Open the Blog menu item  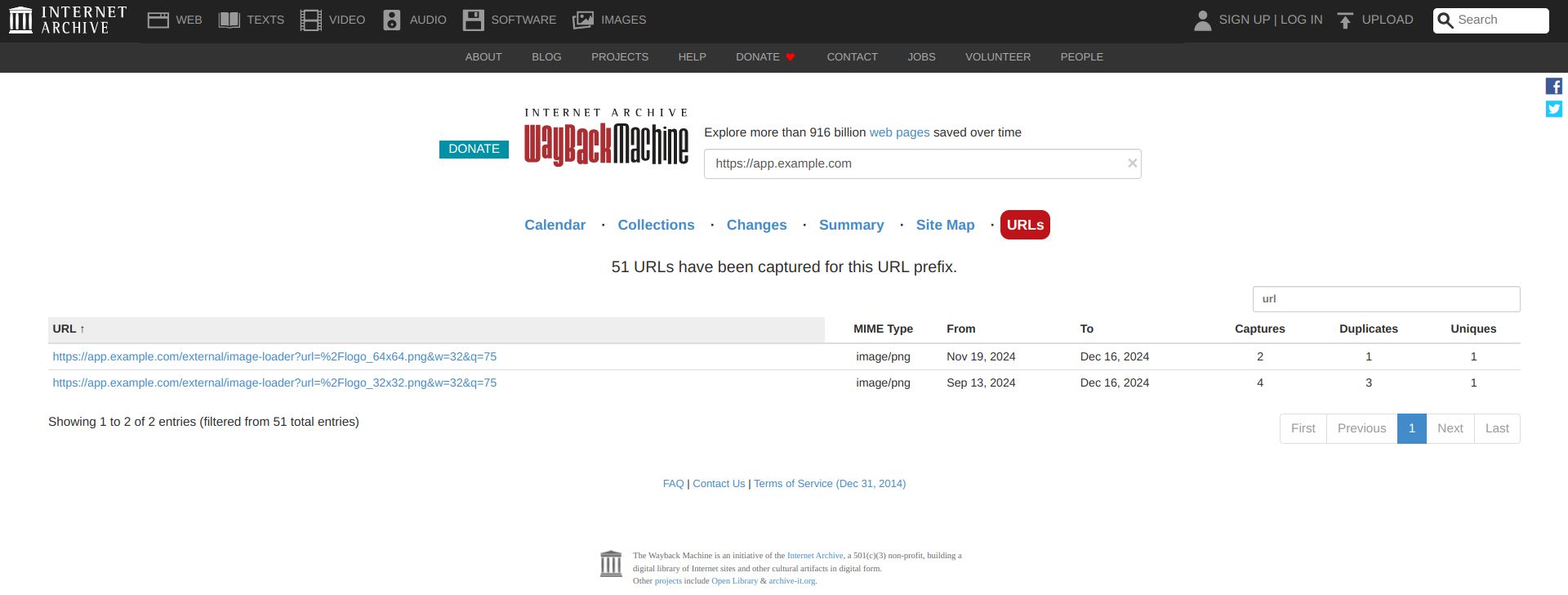546,57
